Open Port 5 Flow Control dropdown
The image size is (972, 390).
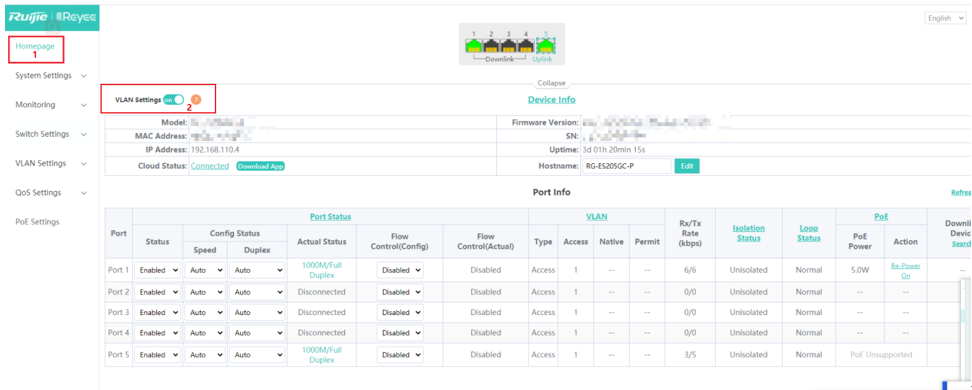tap(400, 355)
